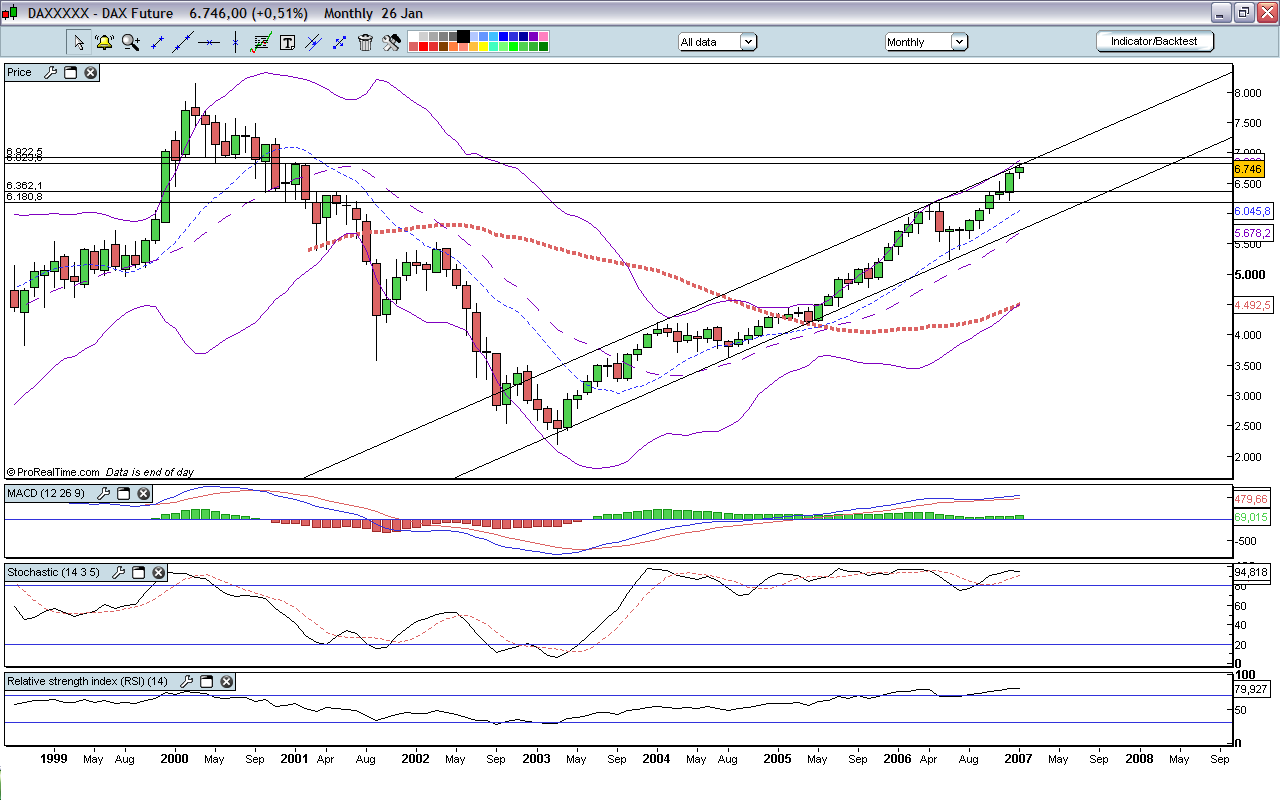Screen dimensions: 1280x800
Task: Close the Stochastic (14 3 5) panel
Action: [158, 572]
